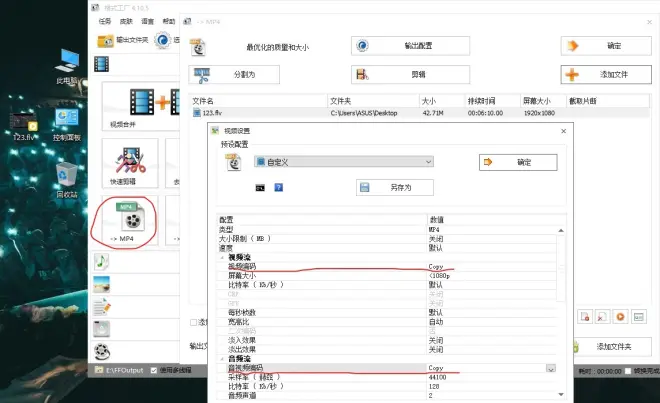Click the 添加文件 add file button

(606, 75)
